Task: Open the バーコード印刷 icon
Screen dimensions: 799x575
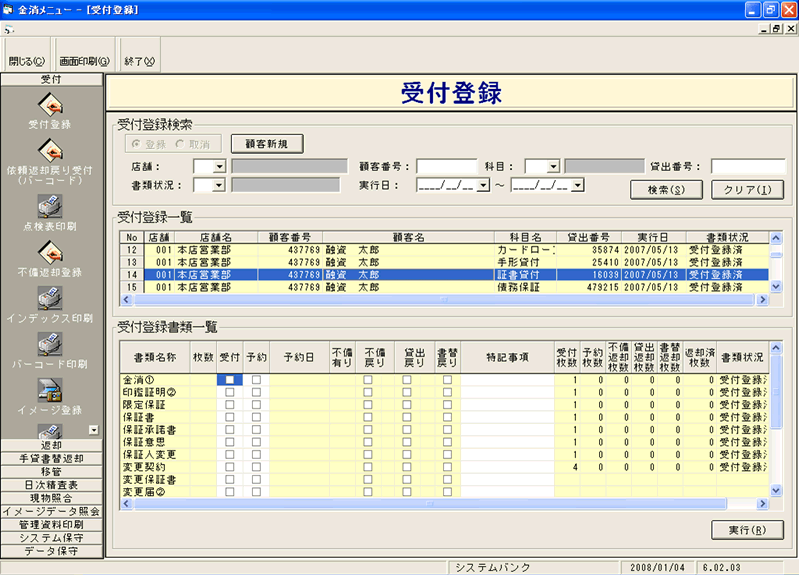Action: pos(50,343)
